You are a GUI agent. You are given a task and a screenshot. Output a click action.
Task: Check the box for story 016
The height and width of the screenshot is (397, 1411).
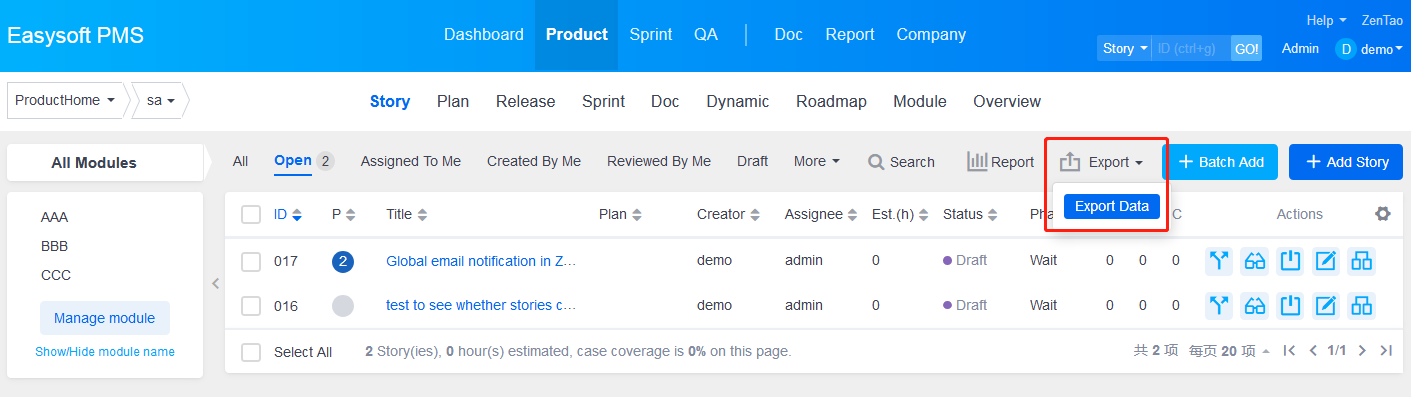click(x=251, y=305)
